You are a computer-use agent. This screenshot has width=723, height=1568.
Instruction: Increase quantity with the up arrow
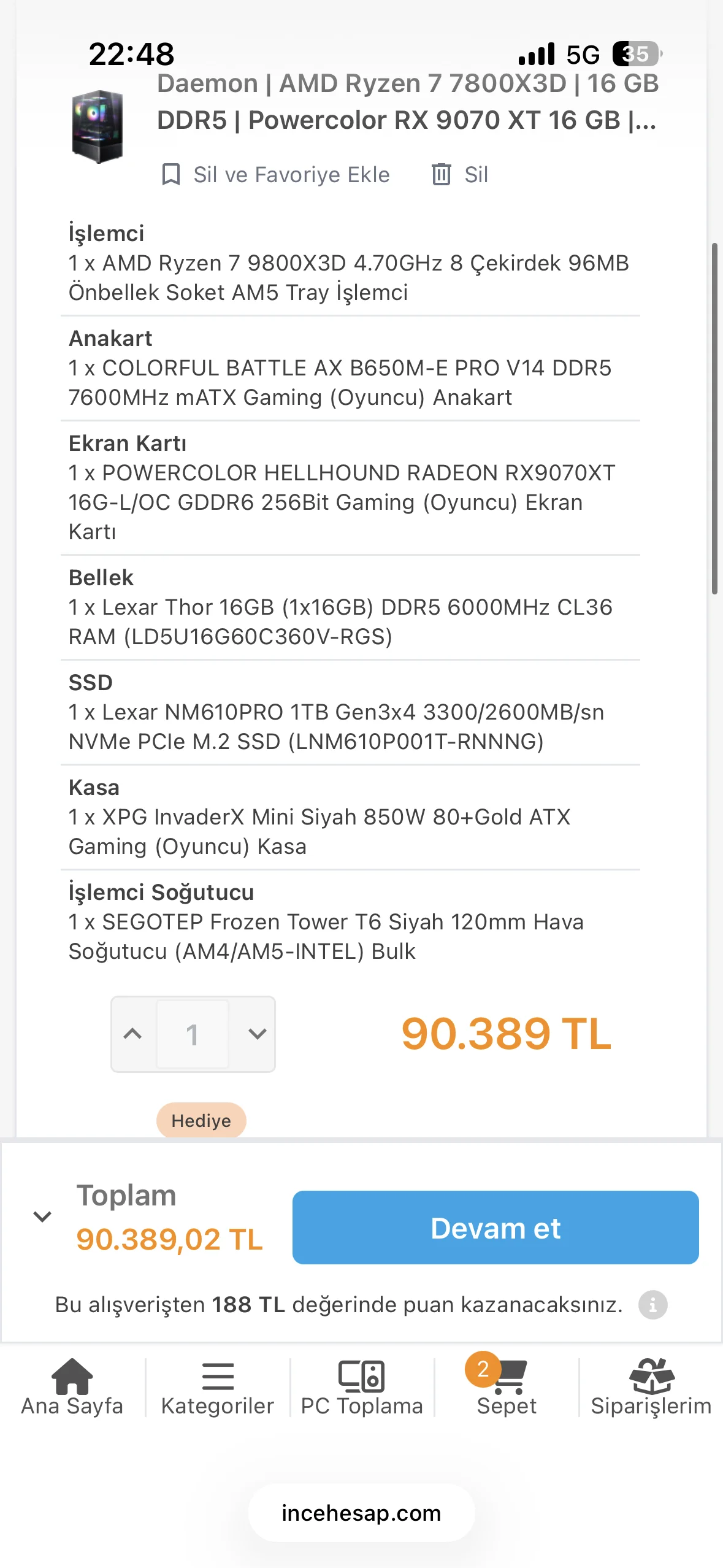click(x=132, y=1034)
